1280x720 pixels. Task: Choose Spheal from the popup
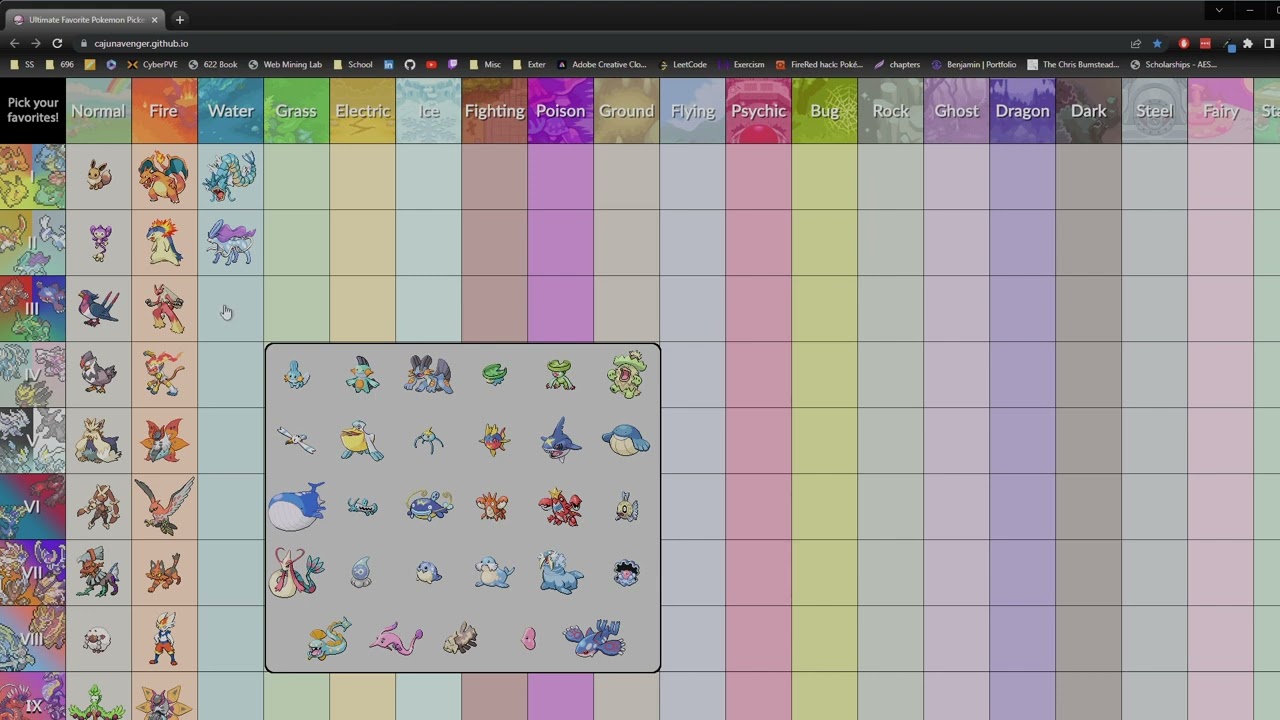[x=428, y=572]
